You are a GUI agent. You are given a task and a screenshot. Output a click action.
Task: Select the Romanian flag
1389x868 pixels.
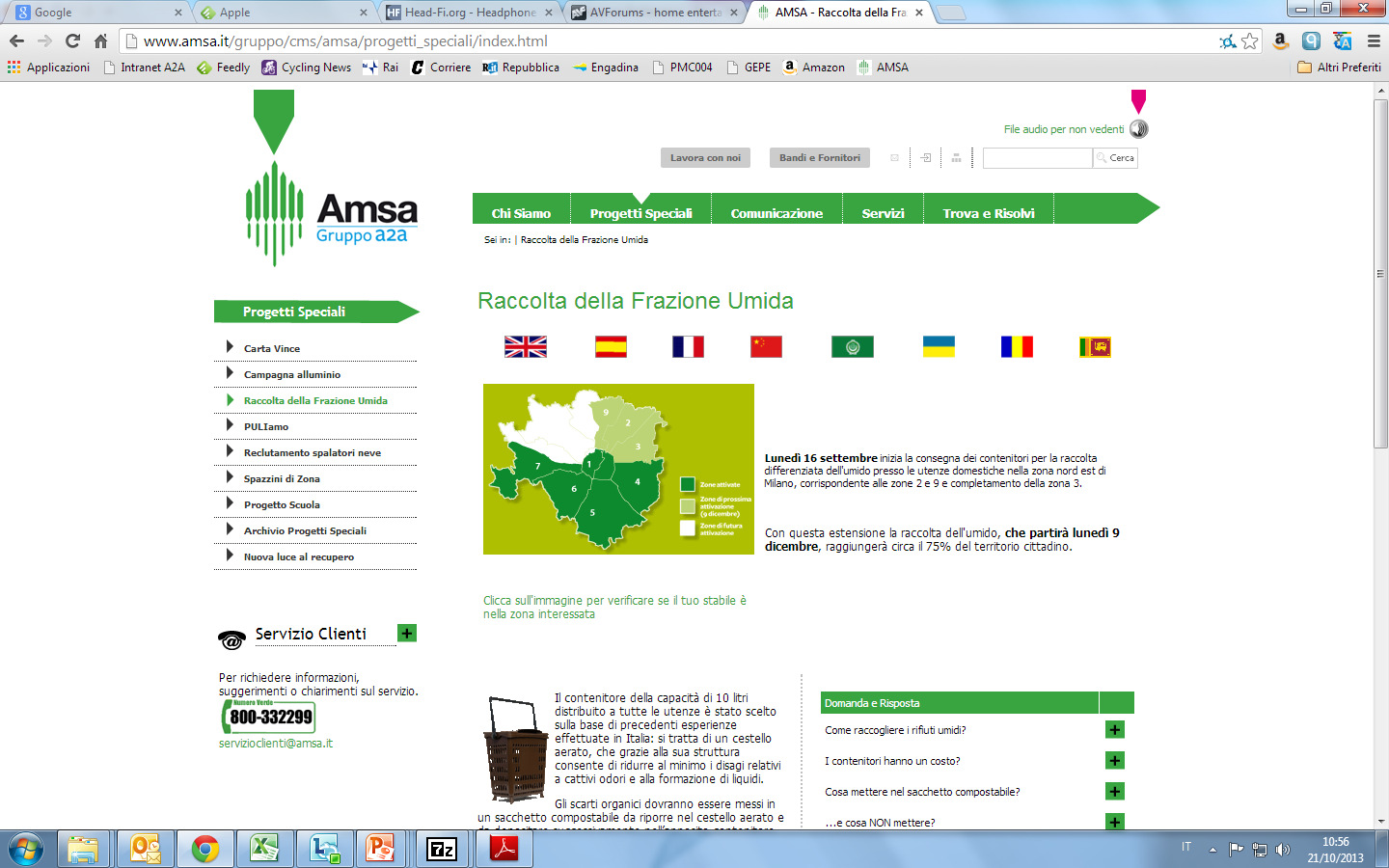click(x=1017, y=346)
